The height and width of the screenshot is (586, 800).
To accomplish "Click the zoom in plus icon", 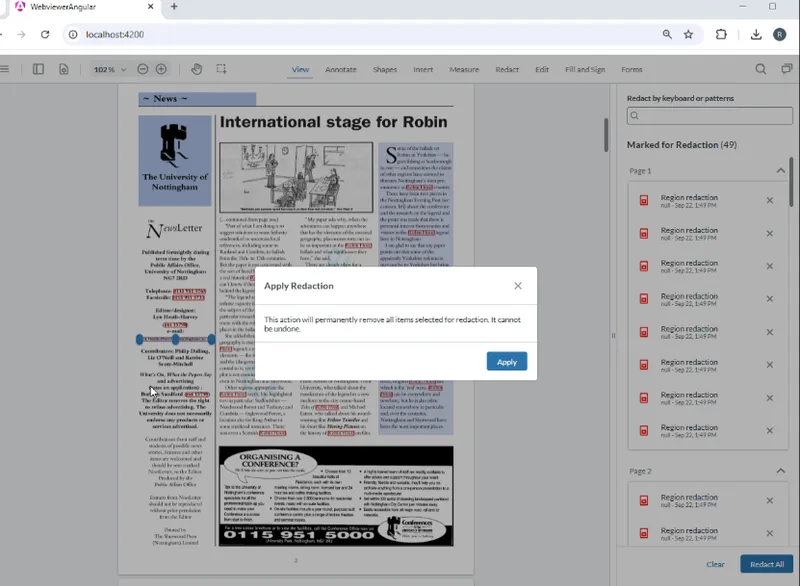I will point(161,69).
